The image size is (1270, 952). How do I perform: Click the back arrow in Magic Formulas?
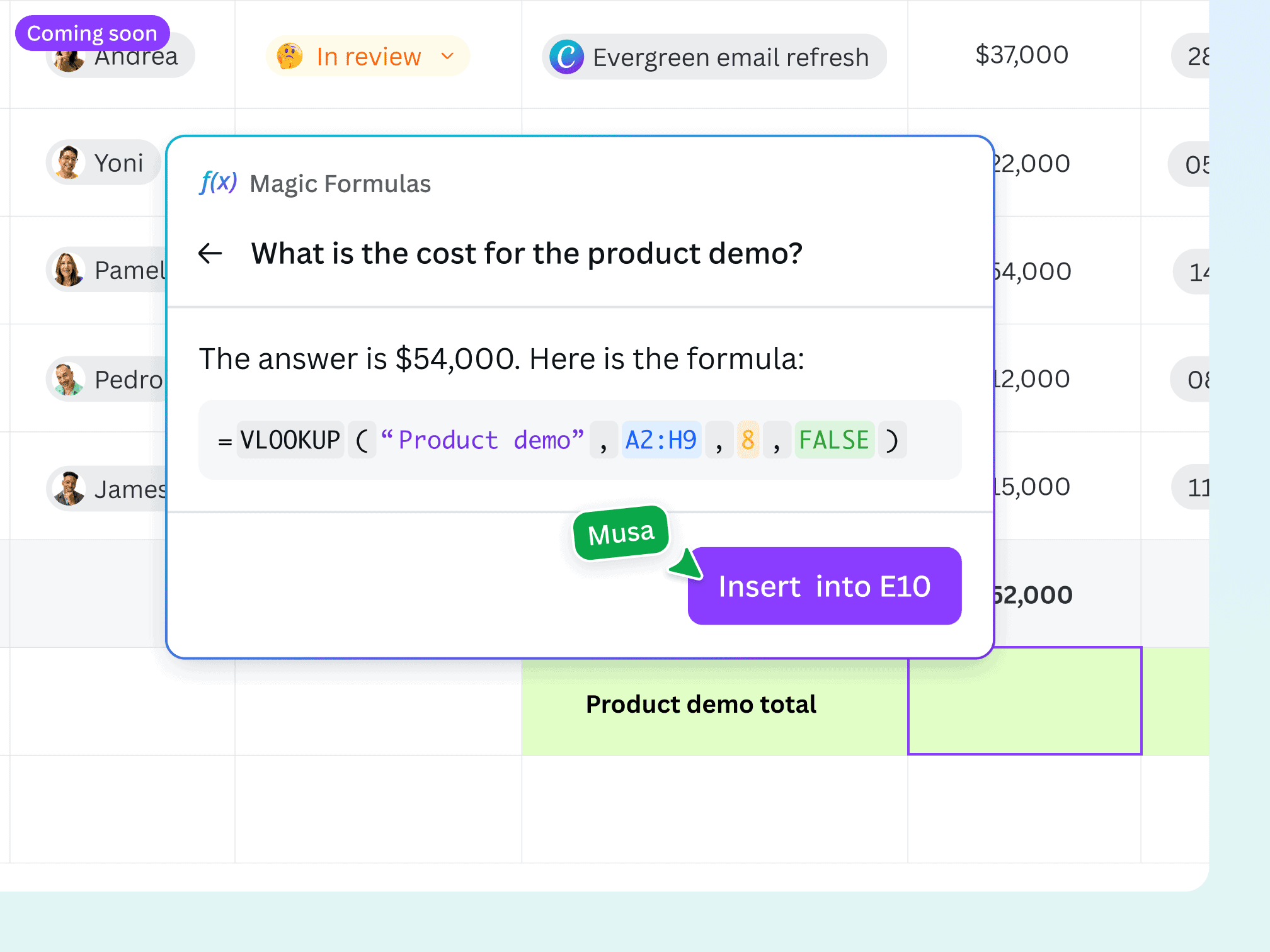(210, 254)
